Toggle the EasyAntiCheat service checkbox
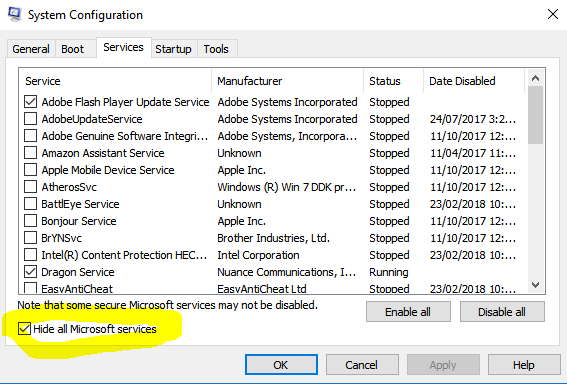Viewport: 567px width, 384px height. pyautogui.click(x=30, y=288)
